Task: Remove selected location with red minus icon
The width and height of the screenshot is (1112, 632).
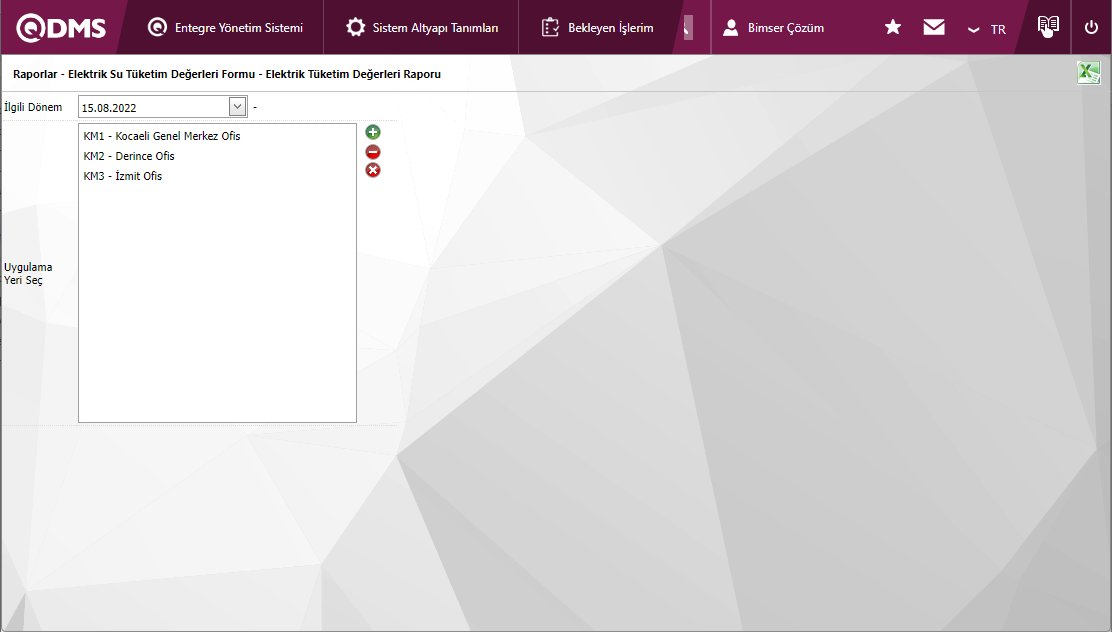Action: click(x=373, y=152)
